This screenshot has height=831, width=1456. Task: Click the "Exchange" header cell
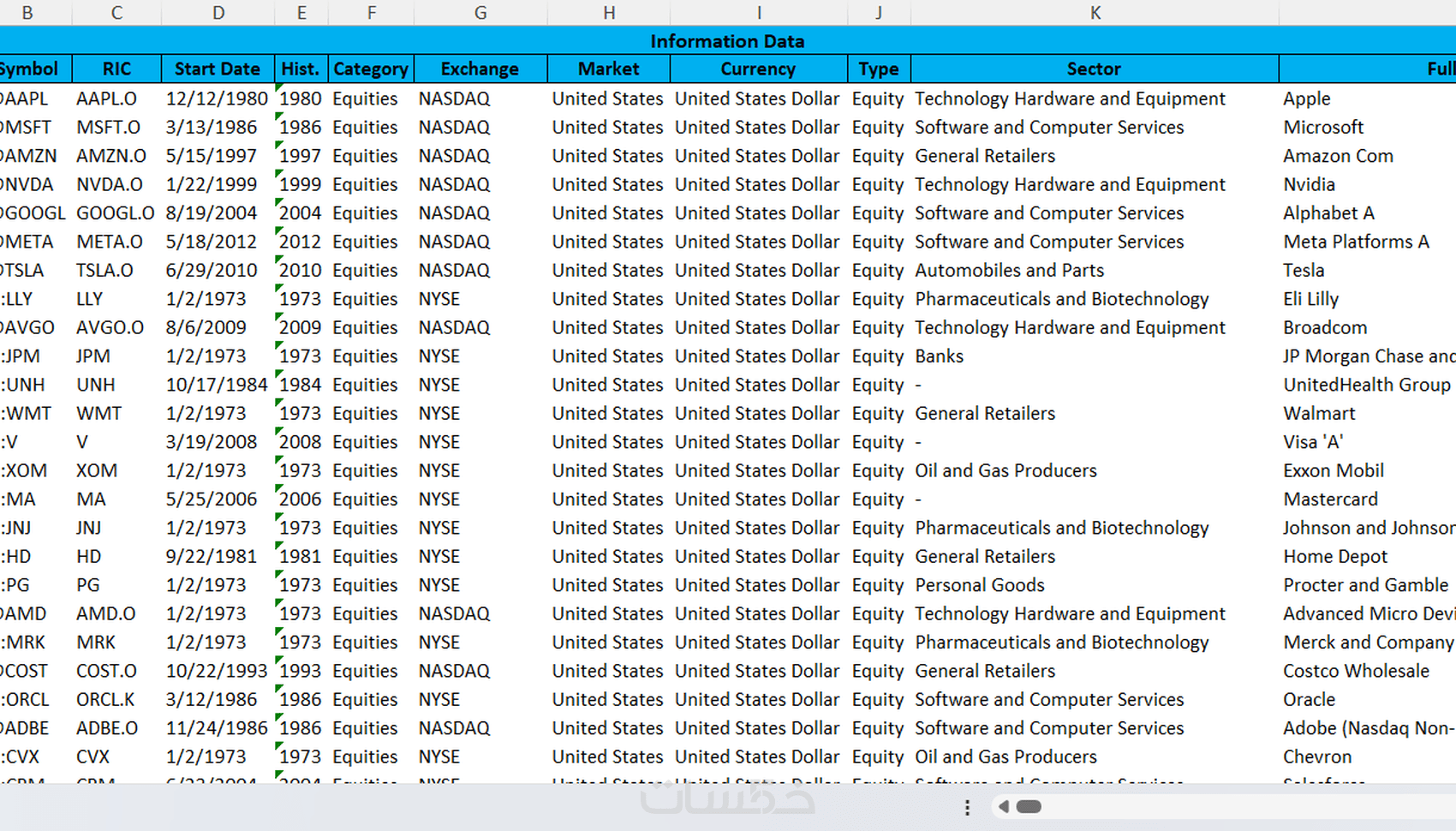480,69
